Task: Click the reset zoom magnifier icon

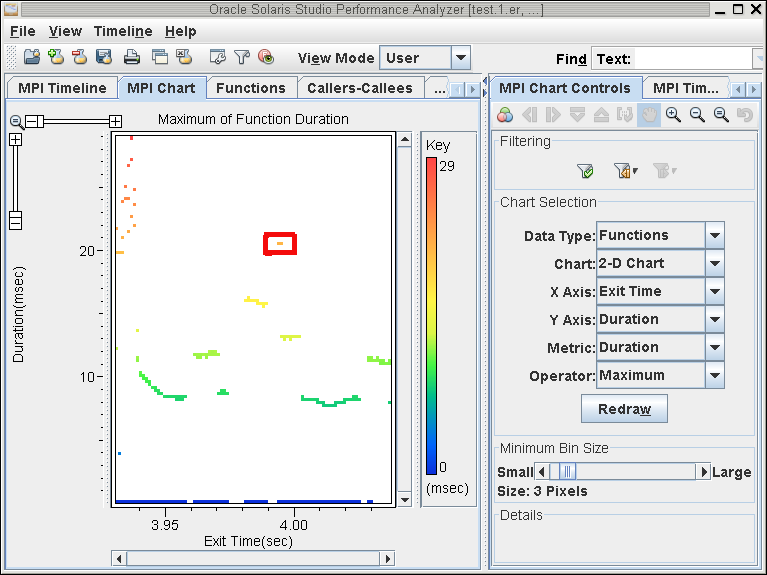Action: (721, 115)
